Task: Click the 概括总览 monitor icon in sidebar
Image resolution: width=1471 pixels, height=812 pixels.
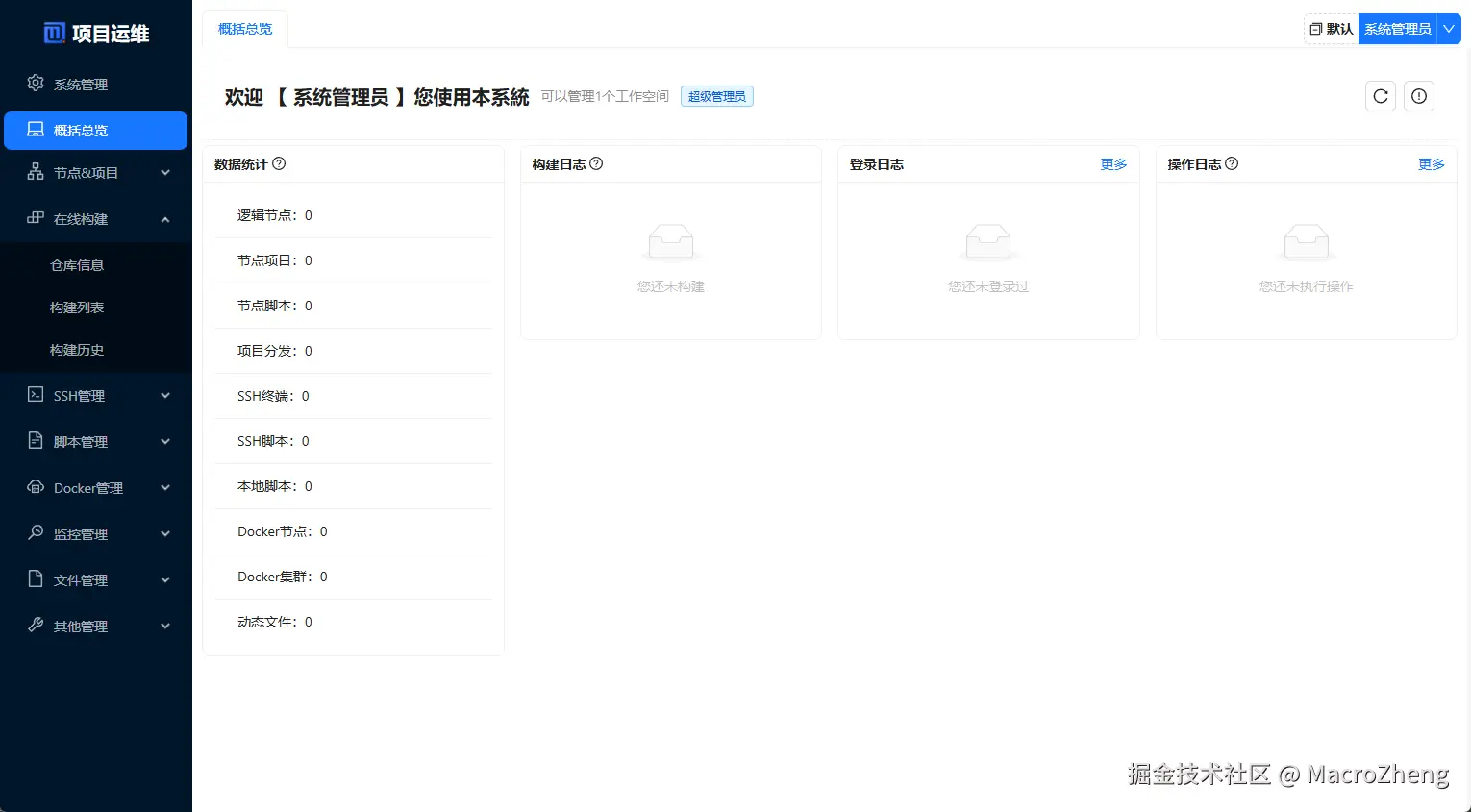Action: click(36, 129)
